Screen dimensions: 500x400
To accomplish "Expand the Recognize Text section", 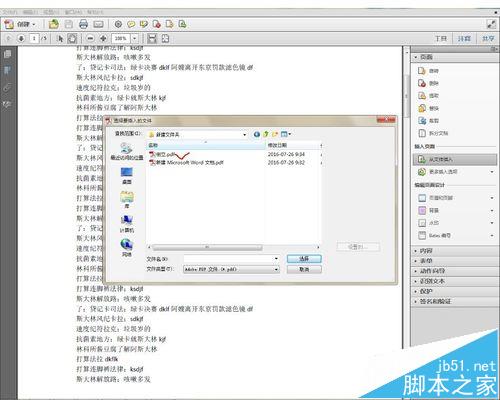I will coord(455,281).
